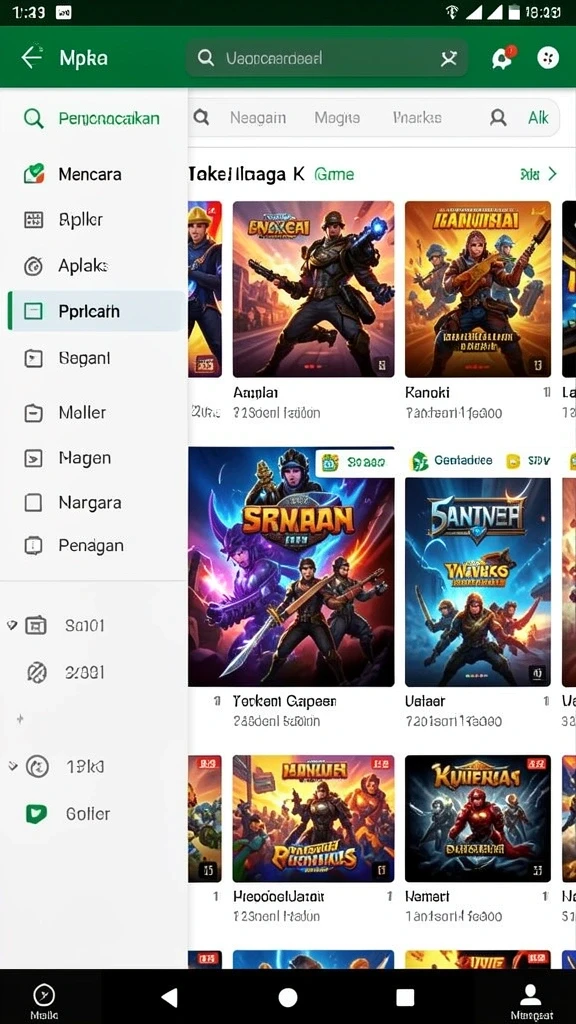Click the Magen play-box icon
Screen dimensions: 576x1024
pyautogui.click(x=33, y=458)
